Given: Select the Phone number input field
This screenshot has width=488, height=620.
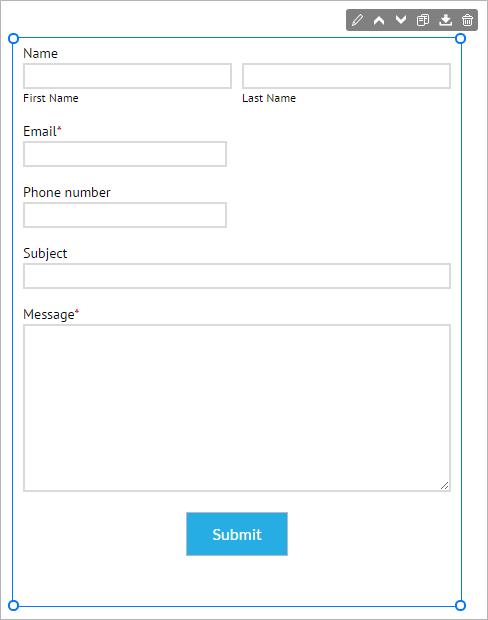Looking at the screenshot, I should [125, 215].
